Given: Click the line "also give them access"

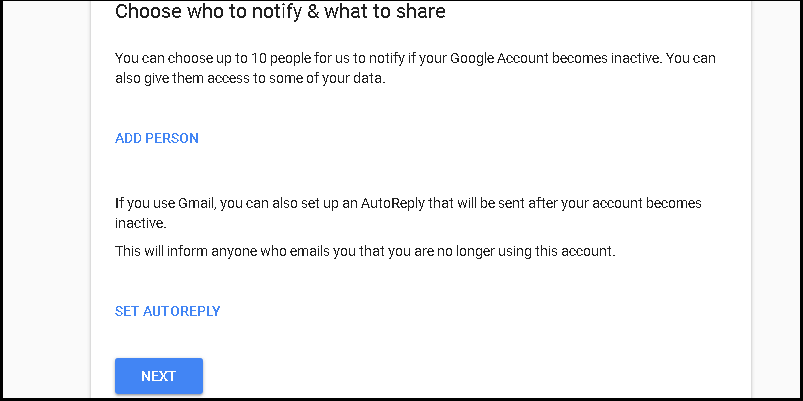Looking at the screenshot, I should click(x=250, y=80).
